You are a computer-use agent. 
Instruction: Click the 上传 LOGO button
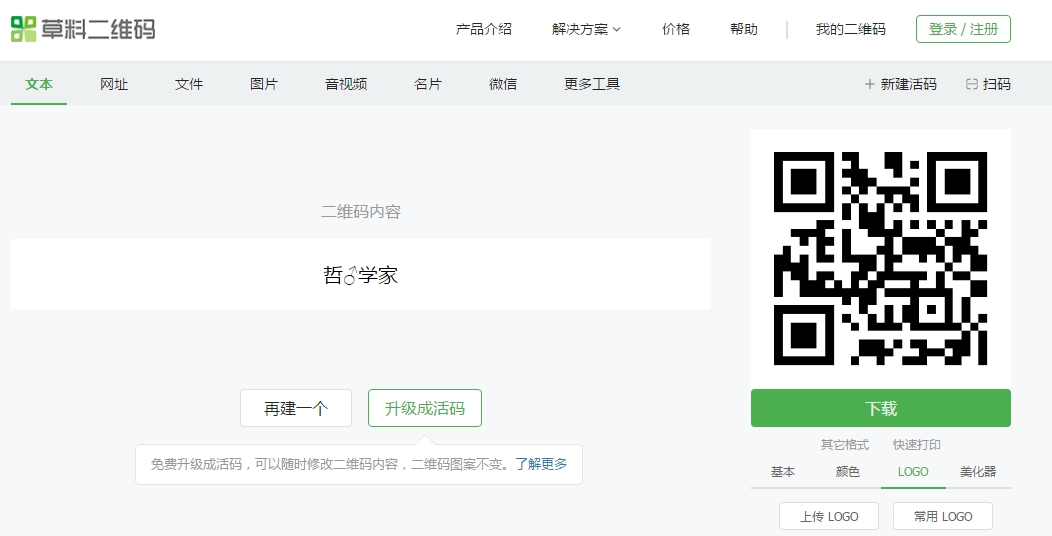tap(829, 517)
